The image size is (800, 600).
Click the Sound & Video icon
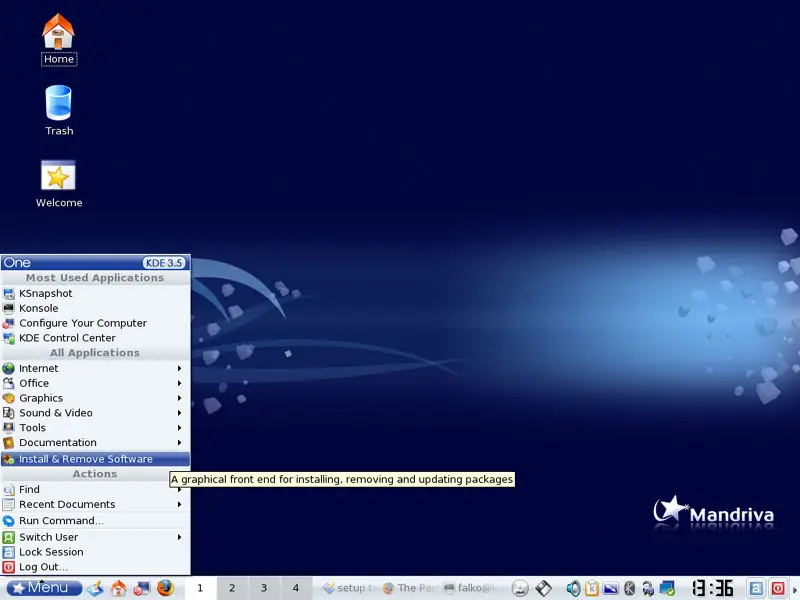point(9,413)
